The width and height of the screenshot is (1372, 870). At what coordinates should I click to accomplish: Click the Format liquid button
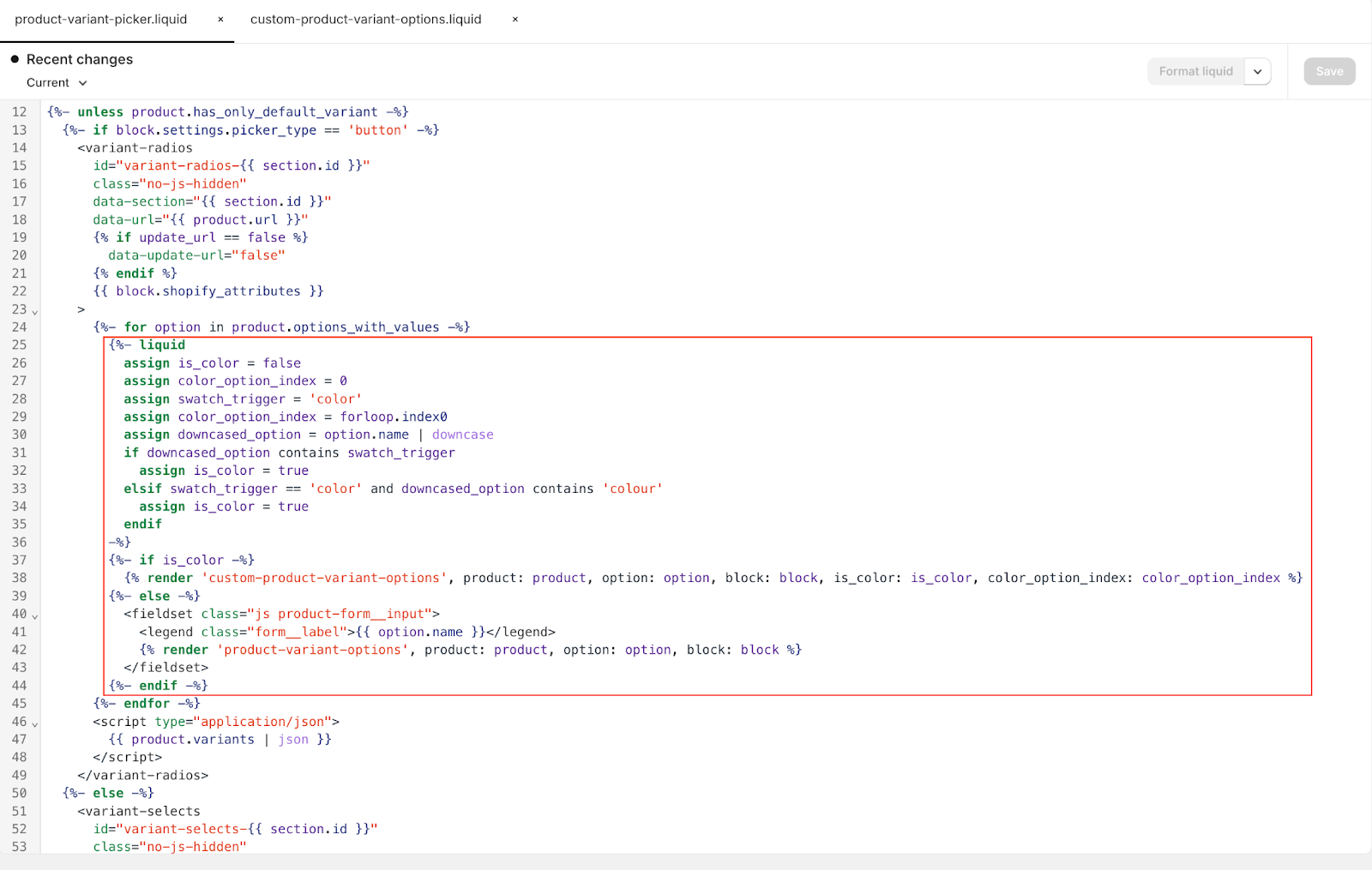click(1196, 71)
